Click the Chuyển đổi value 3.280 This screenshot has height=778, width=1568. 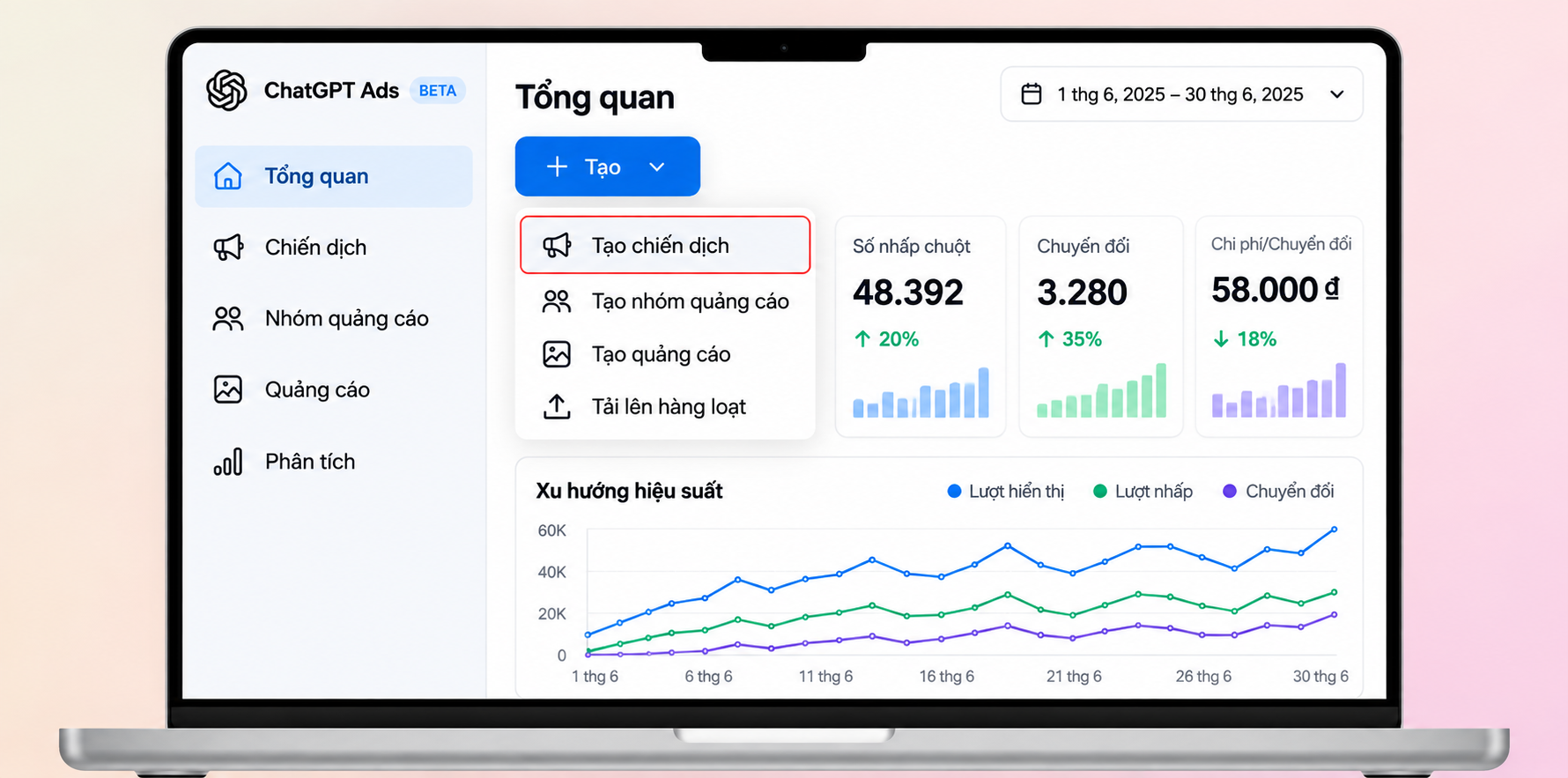[x=1082, y=293]
